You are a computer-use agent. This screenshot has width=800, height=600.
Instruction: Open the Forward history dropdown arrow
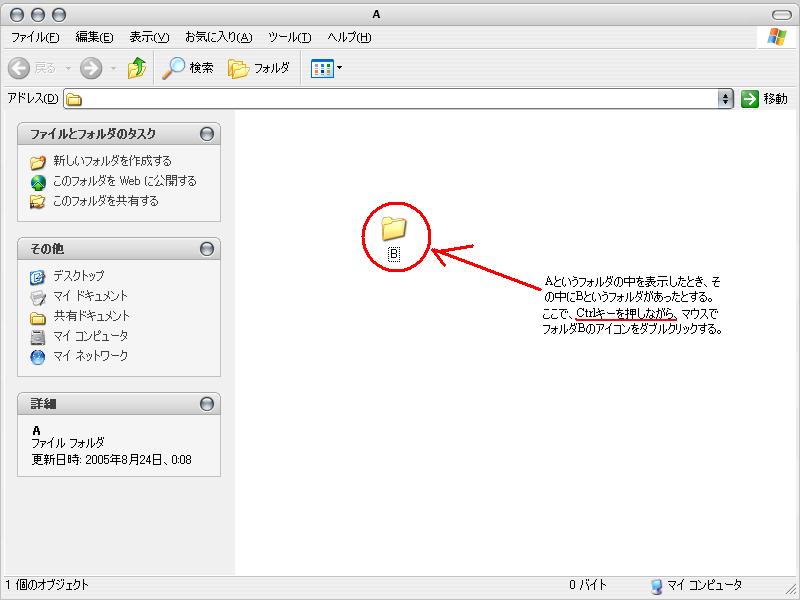pyautogui.click(x=113, y=68)
